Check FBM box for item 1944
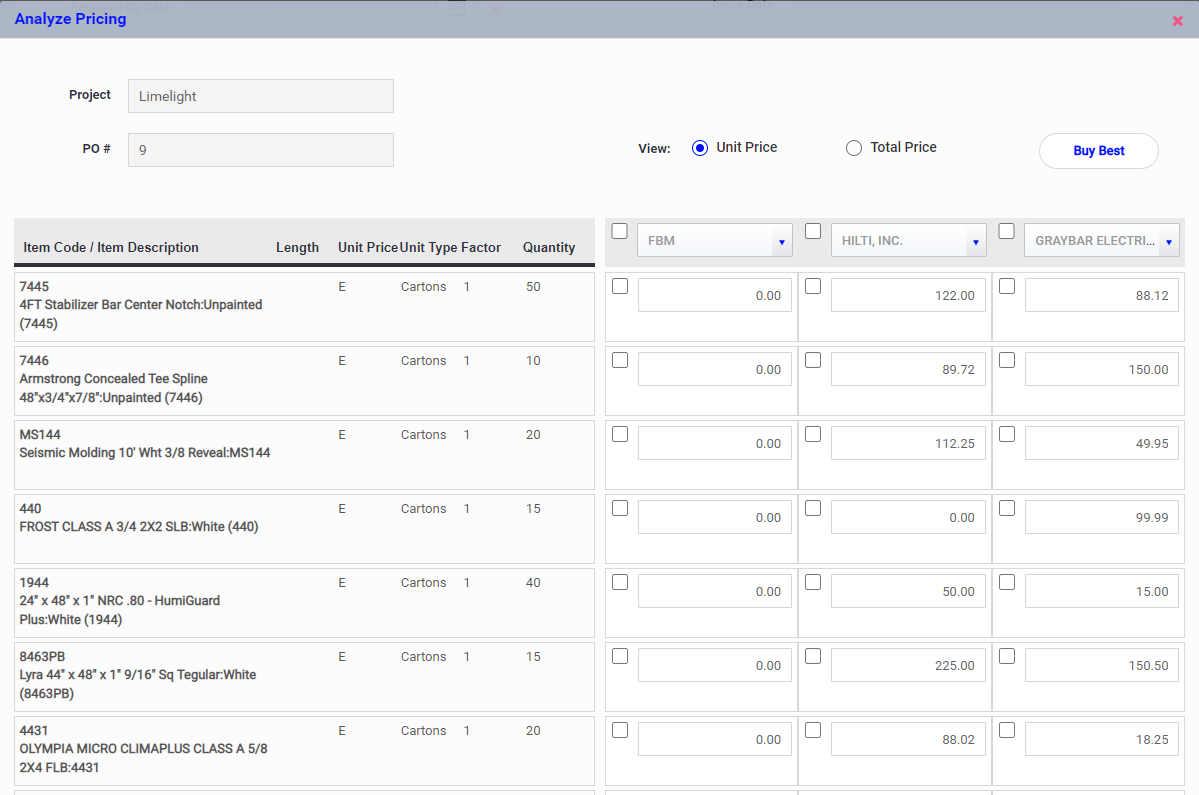This screenshot has height=795, width=1199. point(620,582)
